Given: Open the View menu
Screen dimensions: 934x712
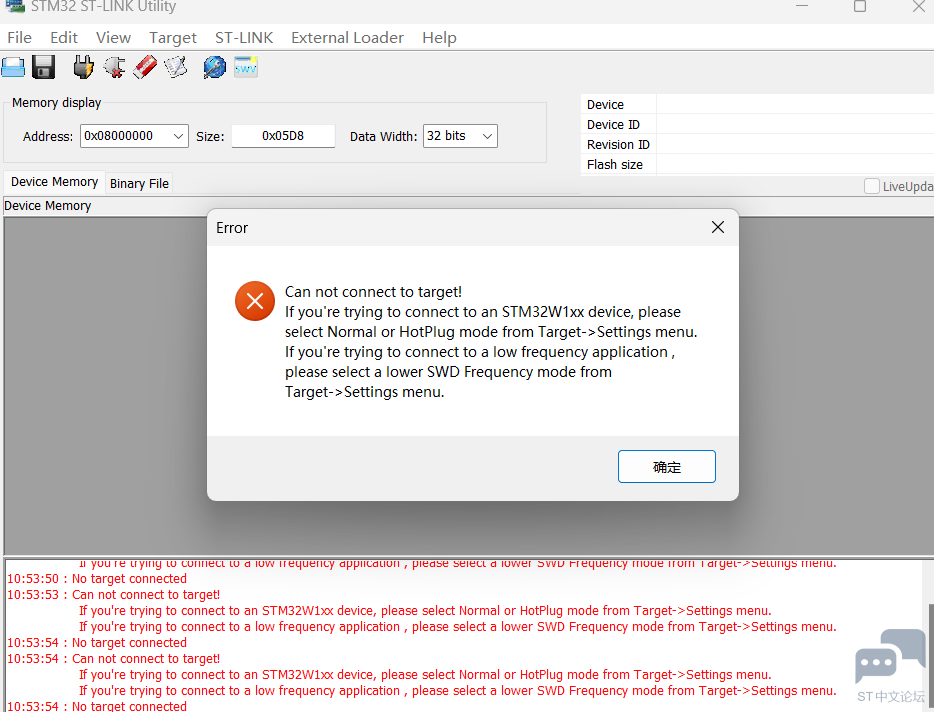Looking at the screenshot, I should [113, 38].
